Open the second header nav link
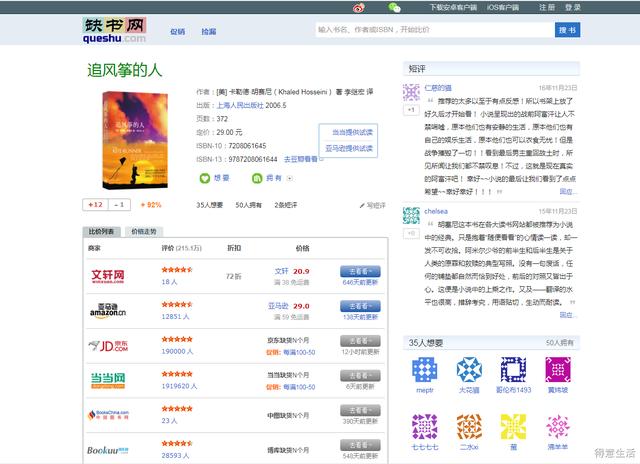Viewport: 640px width, 464px height. 209,31
